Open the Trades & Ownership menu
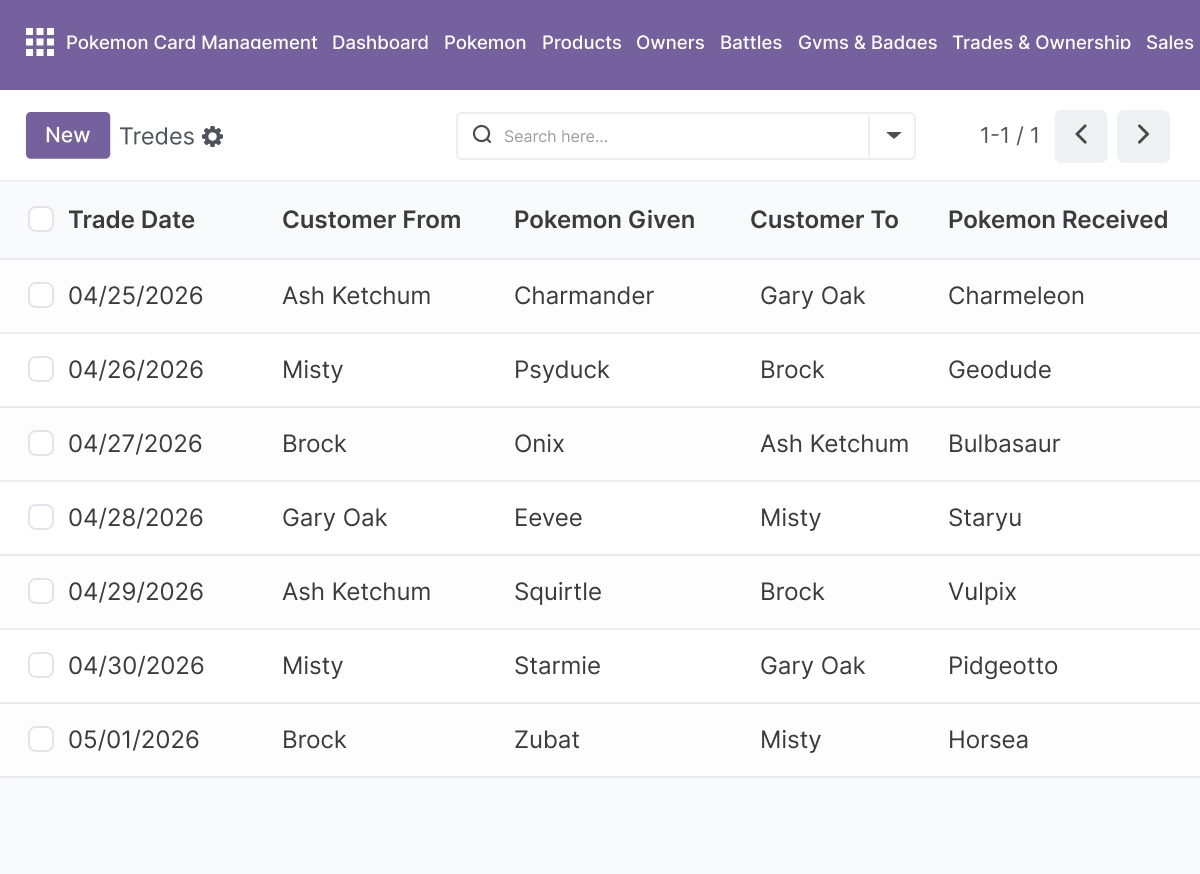This screenshot has height=874, width=1200. coord(1042,42)
